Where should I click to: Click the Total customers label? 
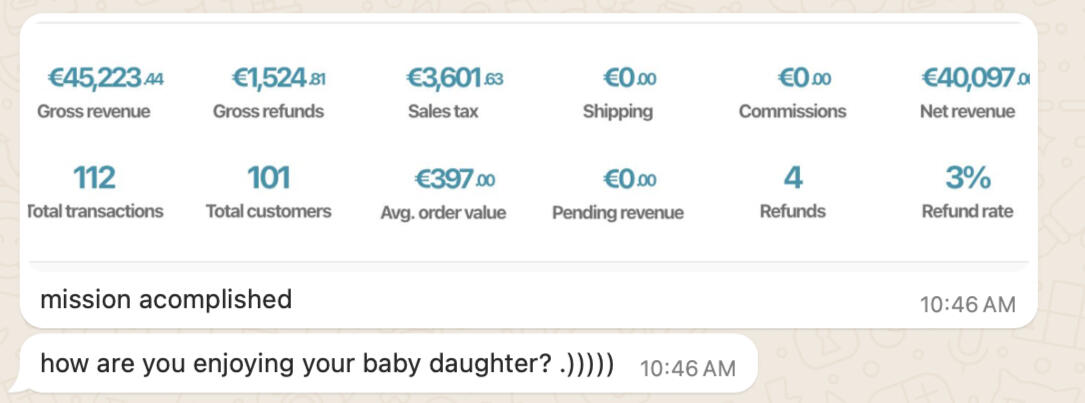[x=268, y=211]
